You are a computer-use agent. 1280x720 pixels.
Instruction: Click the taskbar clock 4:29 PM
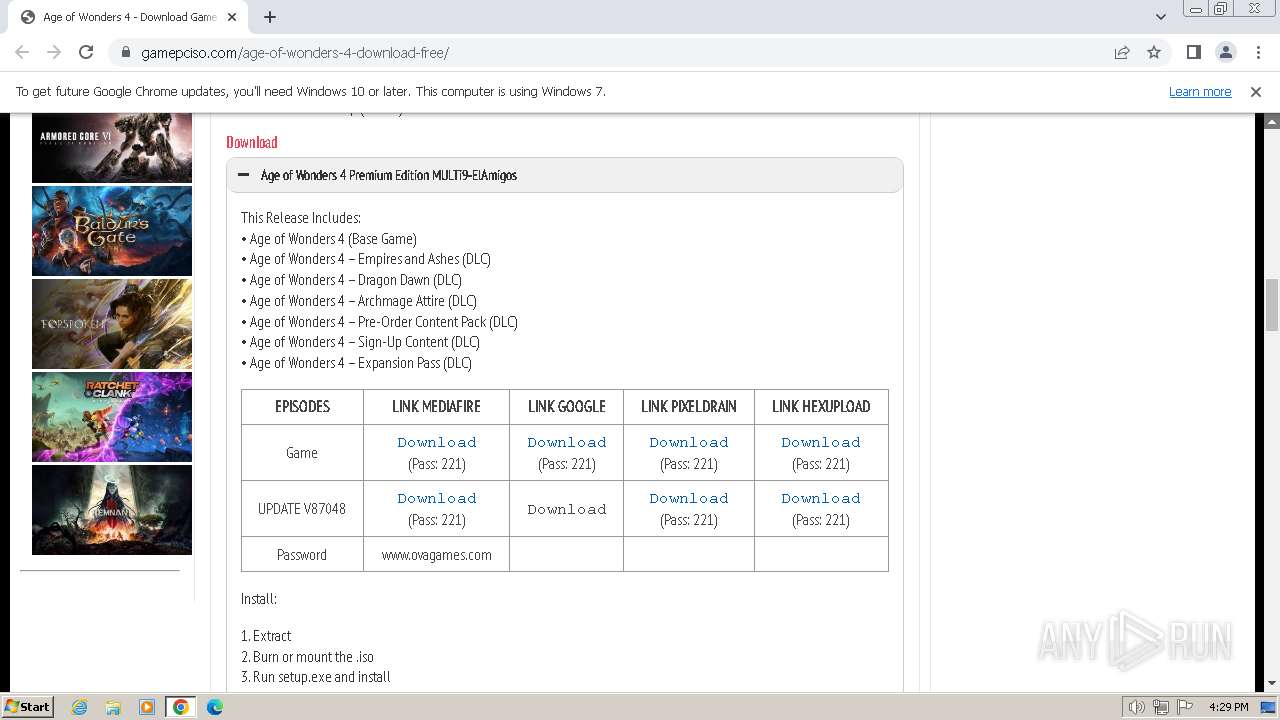(1228, 707)
